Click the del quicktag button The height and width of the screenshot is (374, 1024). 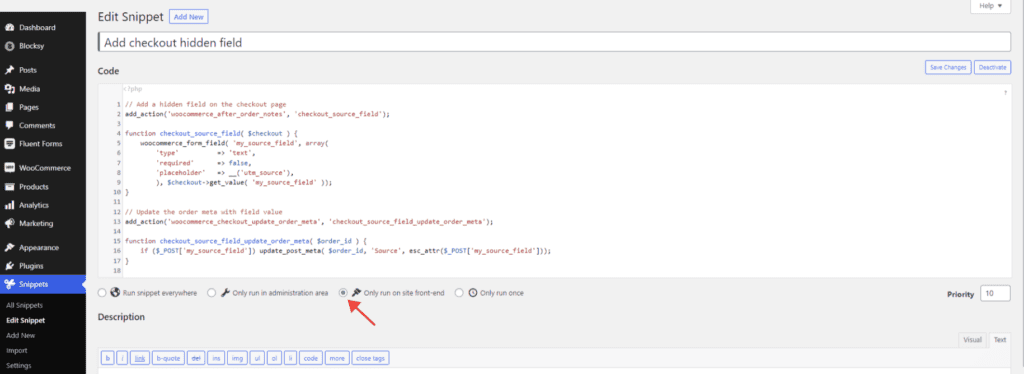(x=196, y=358)
